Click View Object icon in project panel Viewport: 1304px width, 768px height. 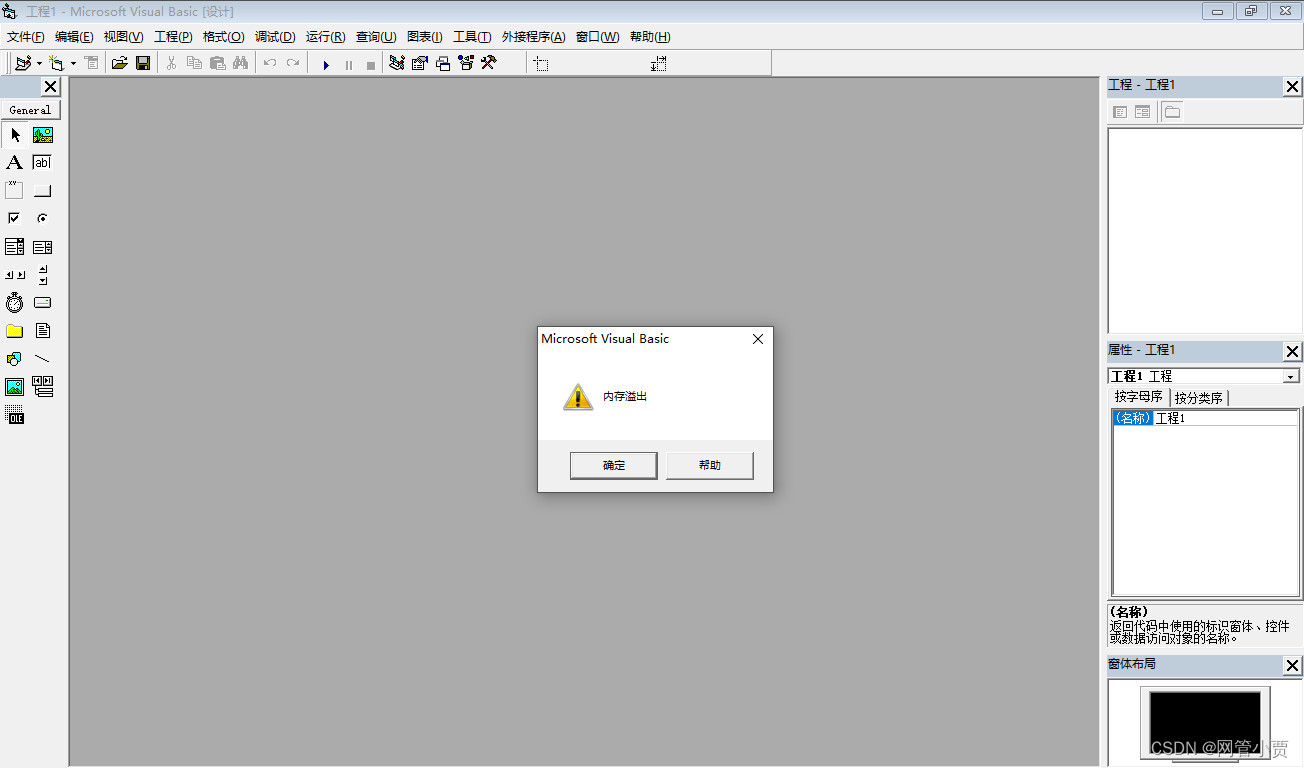pos(1142,112)
